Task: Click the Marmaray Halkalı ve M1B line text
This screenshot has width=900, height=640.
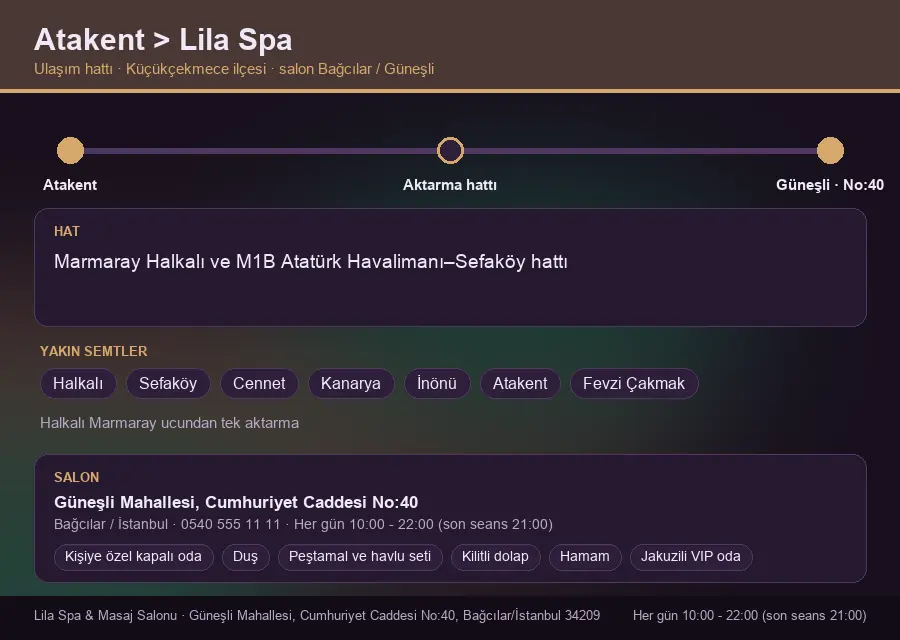Action: tap(311, 262)
